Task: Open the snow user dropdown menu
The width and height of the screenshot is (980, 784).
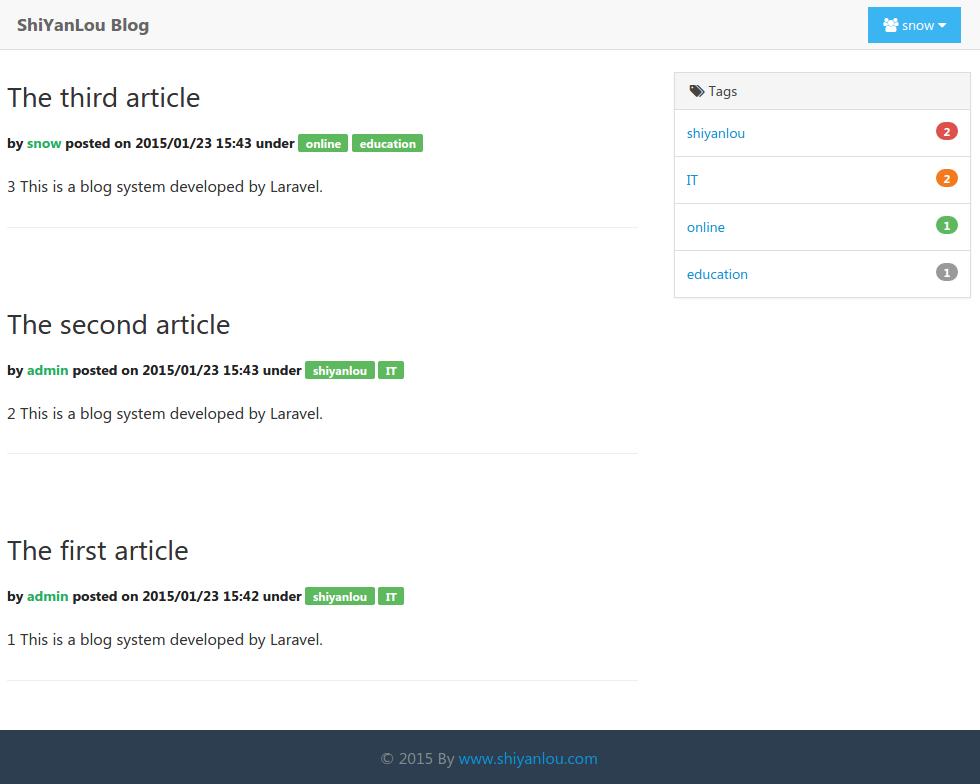Action: [x=914, y=25]
